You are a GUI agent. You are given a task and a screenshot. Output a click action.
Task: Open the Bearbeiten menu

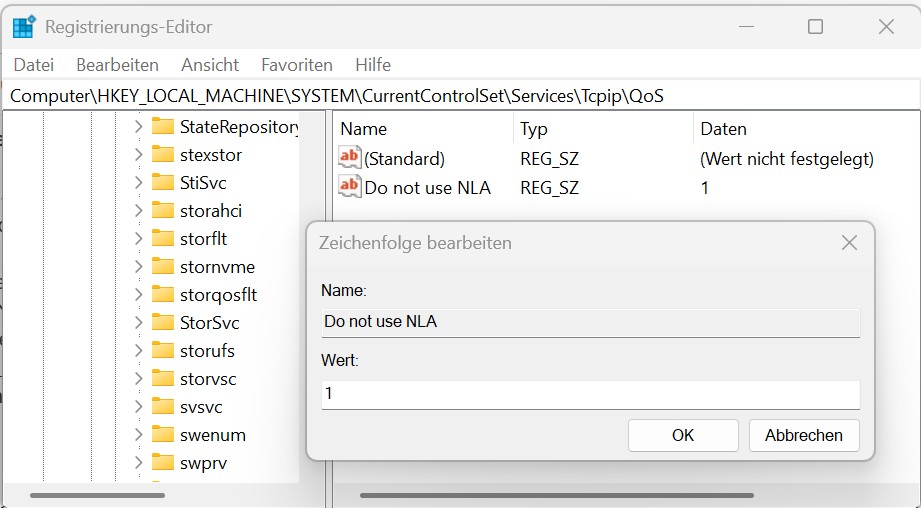coord(117,65)
